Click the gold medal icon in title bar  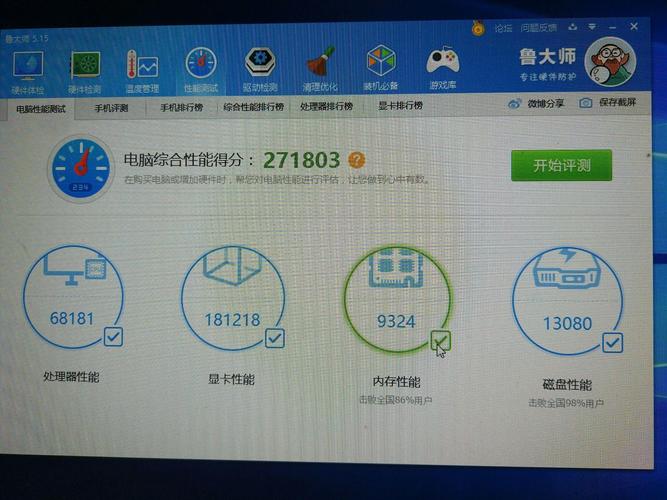pyautogui.click(x=478, y=29)
